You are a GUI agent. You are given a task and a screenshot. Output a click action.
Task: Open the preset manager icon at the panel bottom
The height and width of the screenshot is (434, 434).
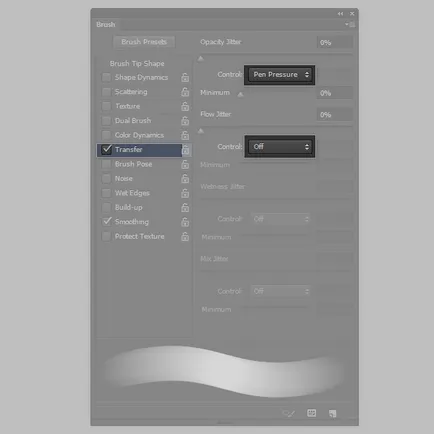(x=311, y=413)
